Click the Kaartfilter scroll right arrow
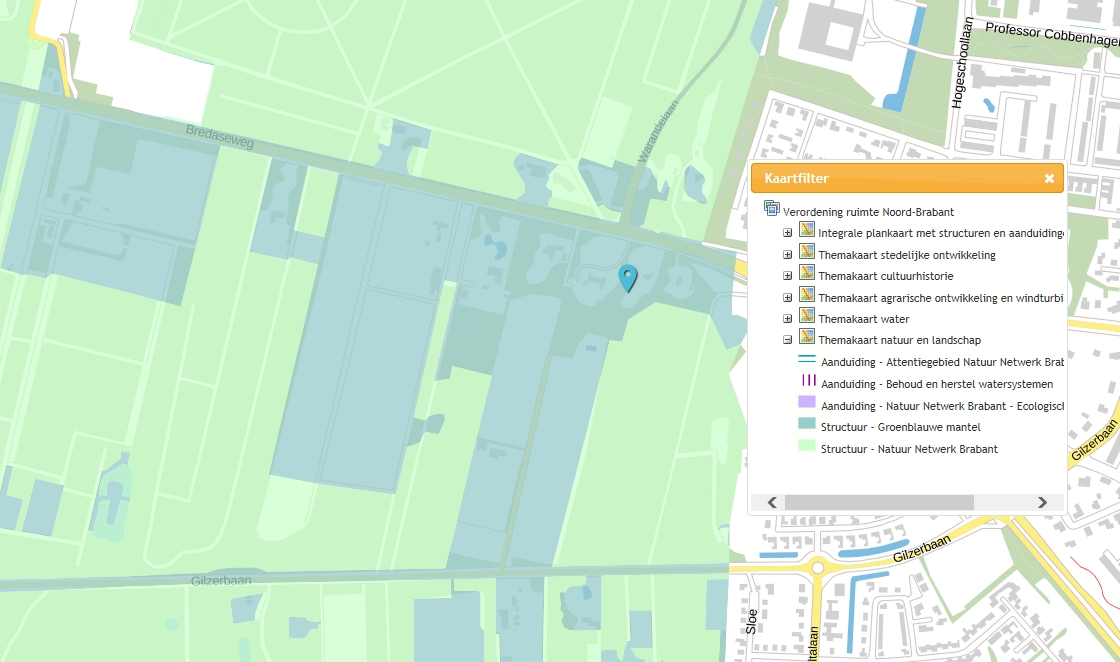This screenshot has height=662, width=1120. pos(1042,503)
